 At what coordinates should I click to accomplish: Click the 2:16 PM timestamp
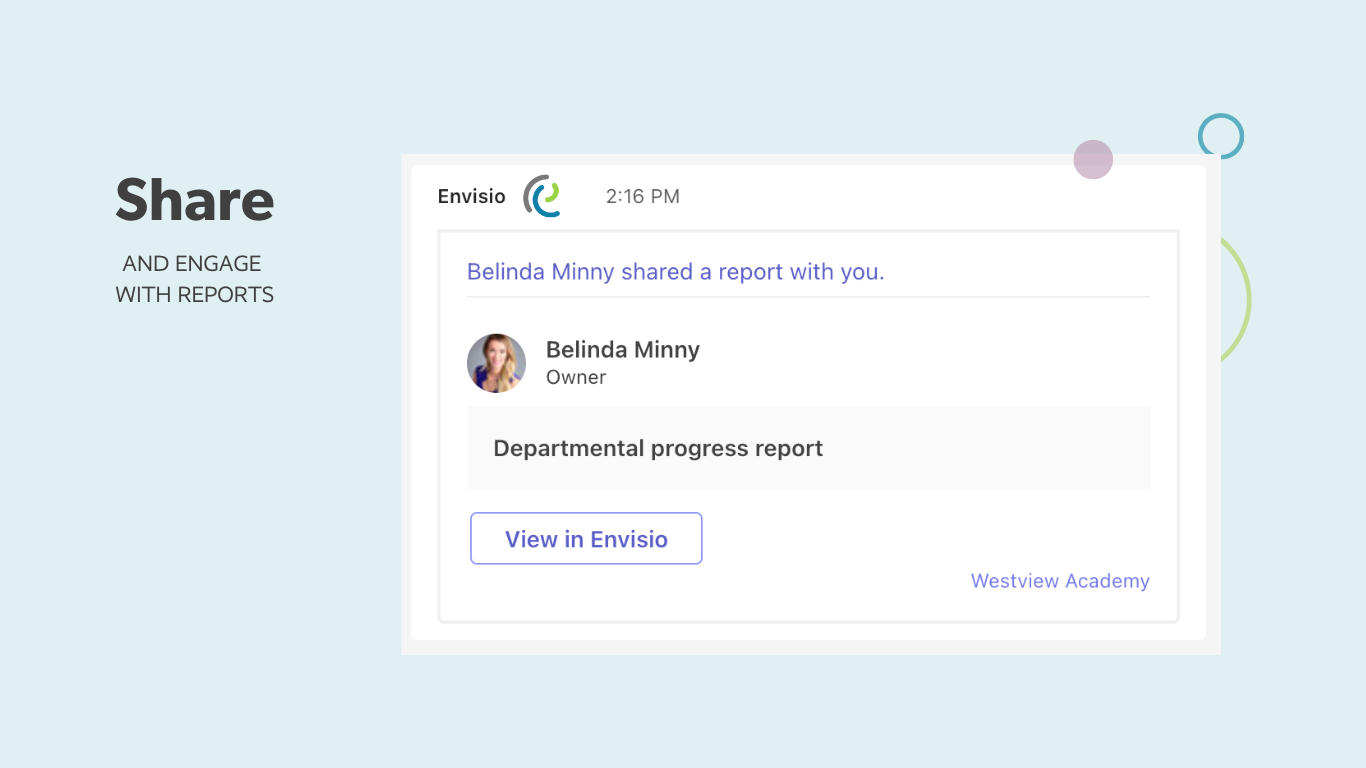643,197
